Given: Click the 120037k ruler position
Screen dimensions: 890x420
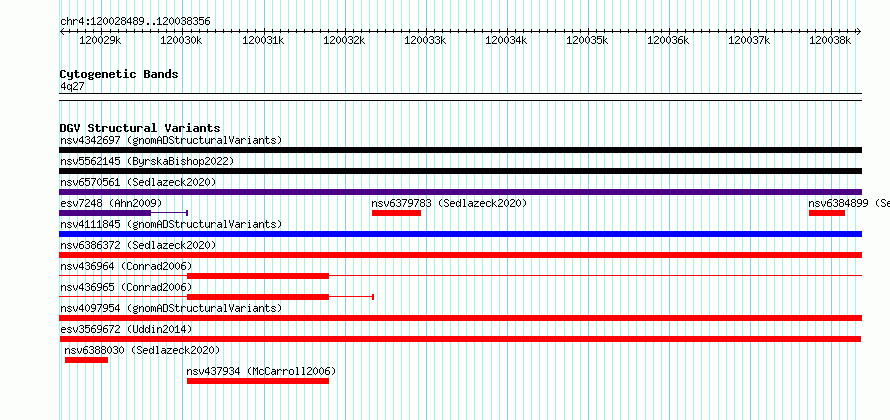Looking at the screenshot, I should [x=749, y=40].
